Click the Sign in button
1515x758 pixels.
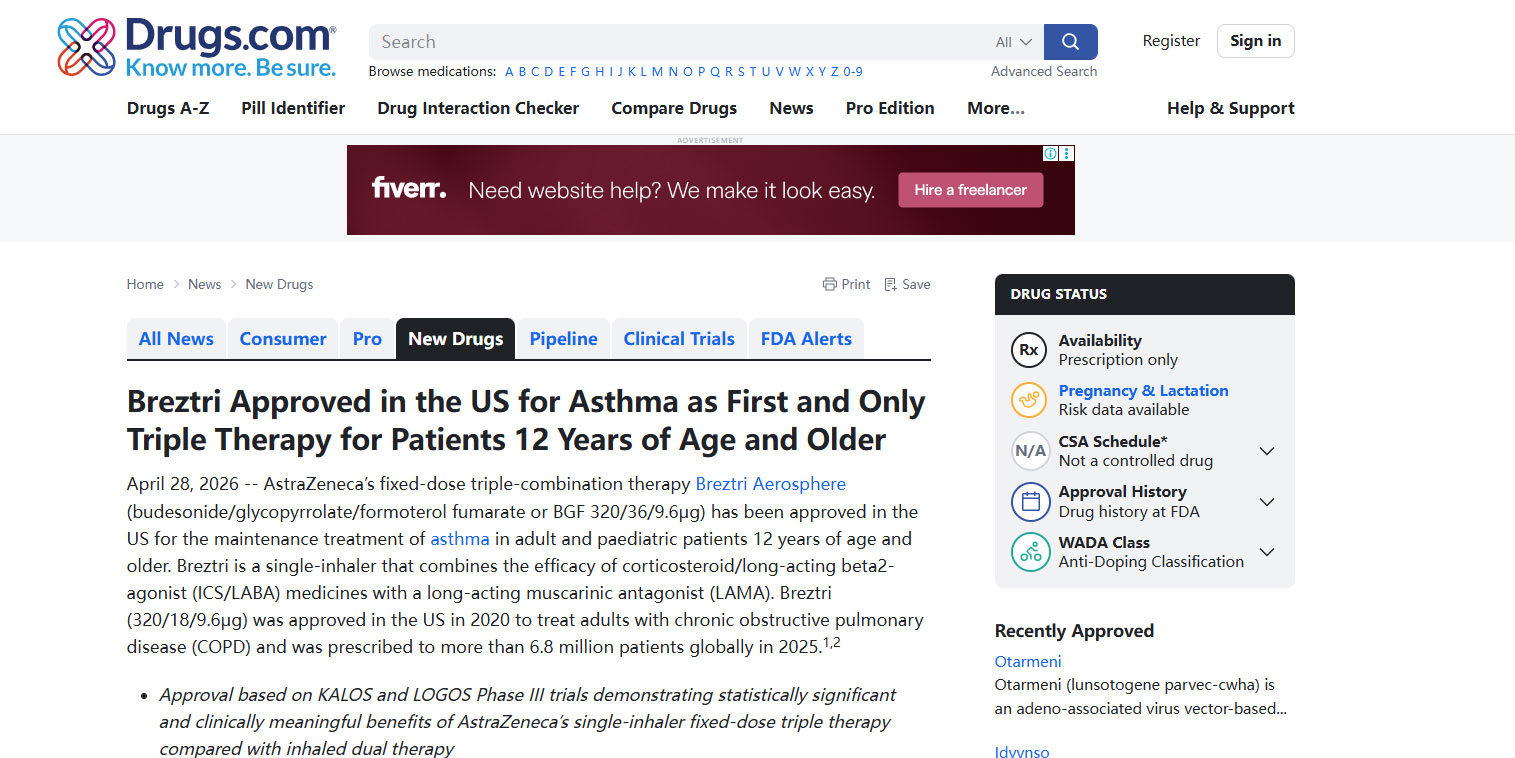click(x=1255, y=41)
